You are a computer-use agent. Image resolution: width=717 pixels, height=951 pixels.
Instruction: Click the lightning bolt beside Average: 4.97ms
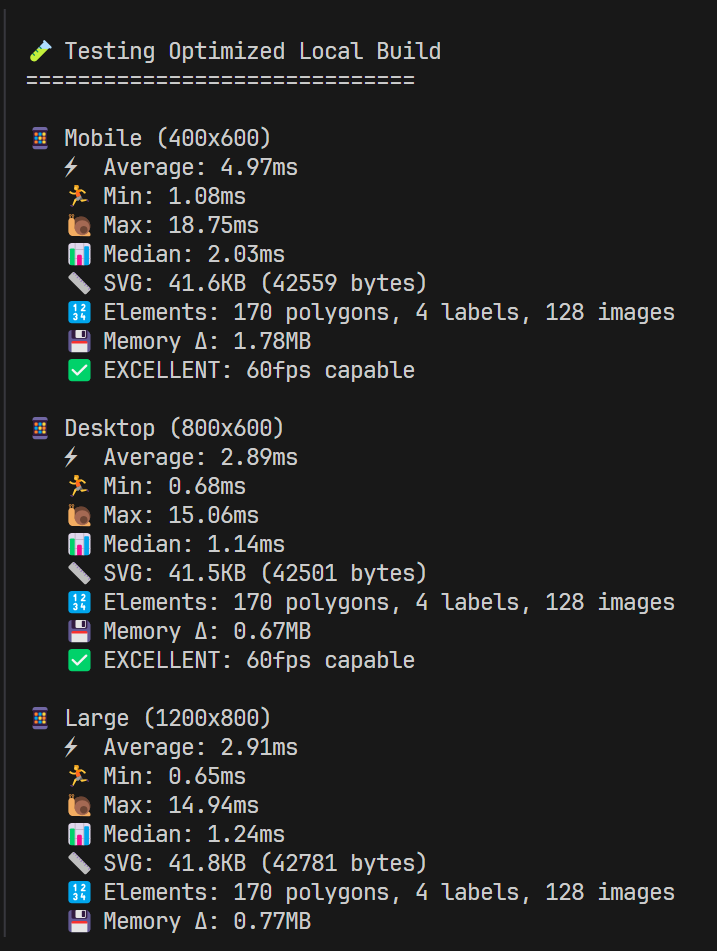[71, 167]
